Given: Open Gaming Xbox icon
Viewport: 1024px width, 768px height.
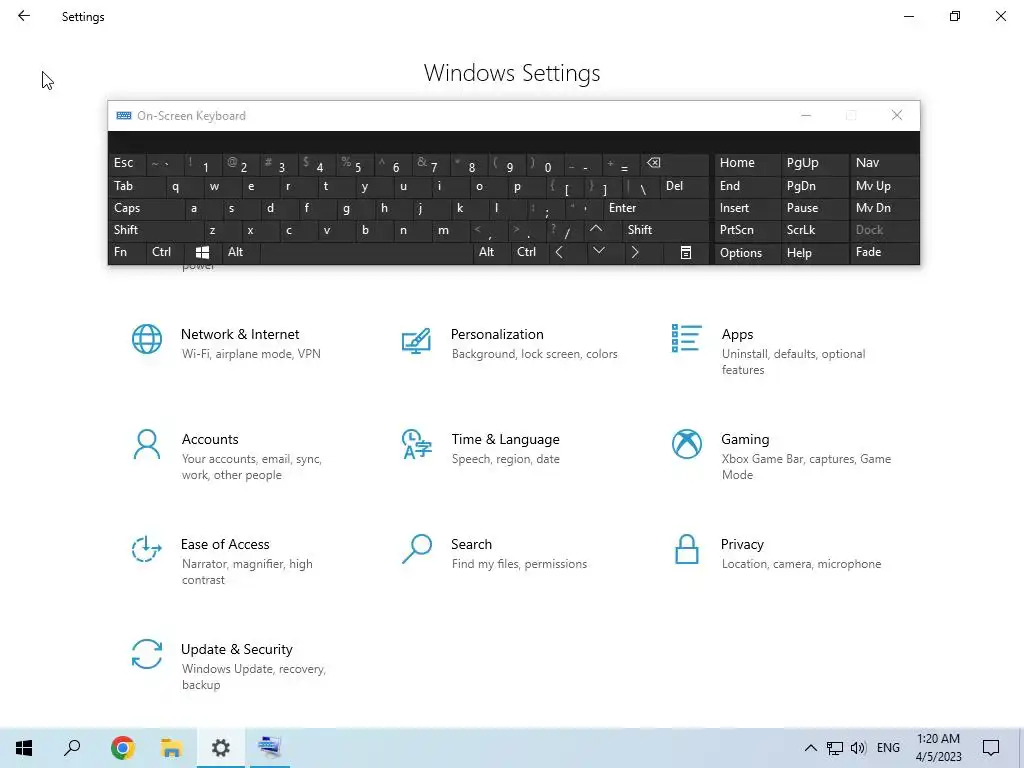Looking at the screenshot, I should (686, 444).
